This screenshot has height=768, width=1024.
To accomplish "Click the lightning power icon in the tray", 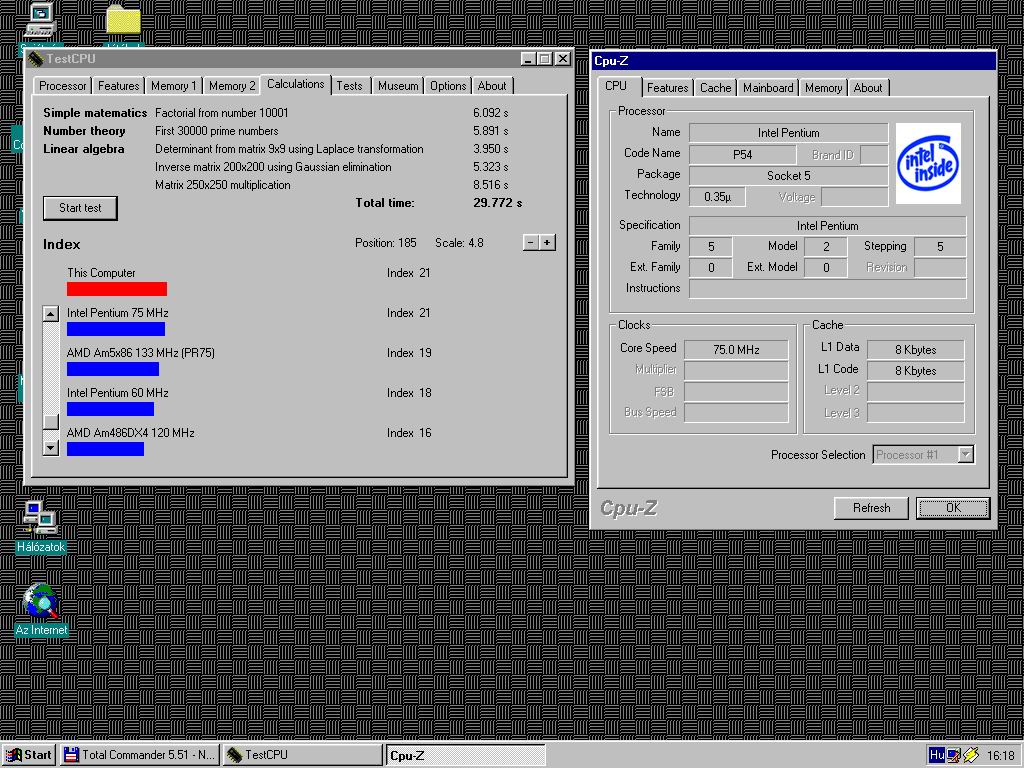I will [x=971, y=755].
